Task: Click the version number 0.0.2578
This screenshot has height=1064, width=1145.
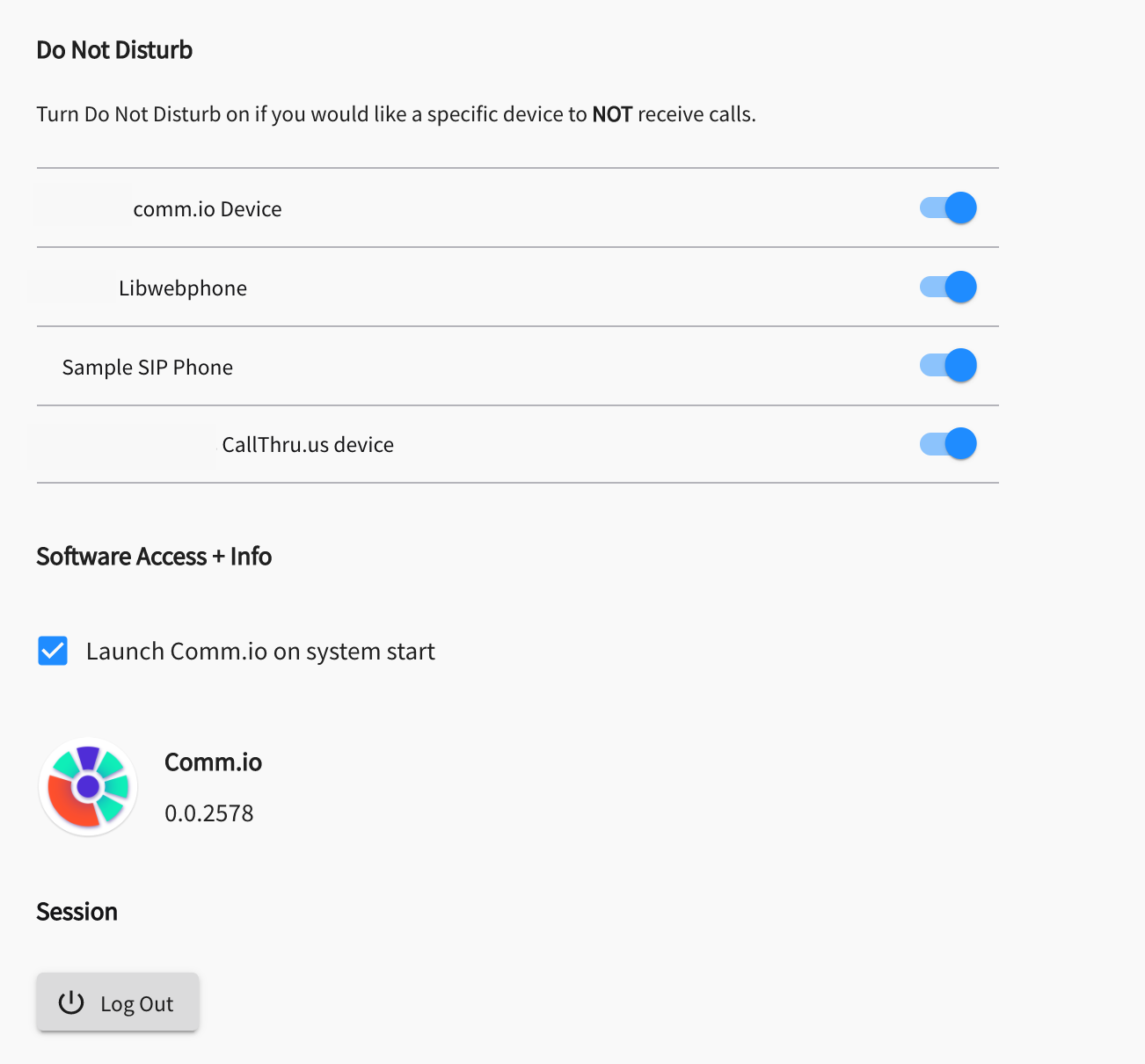Action: click(209, 813)
